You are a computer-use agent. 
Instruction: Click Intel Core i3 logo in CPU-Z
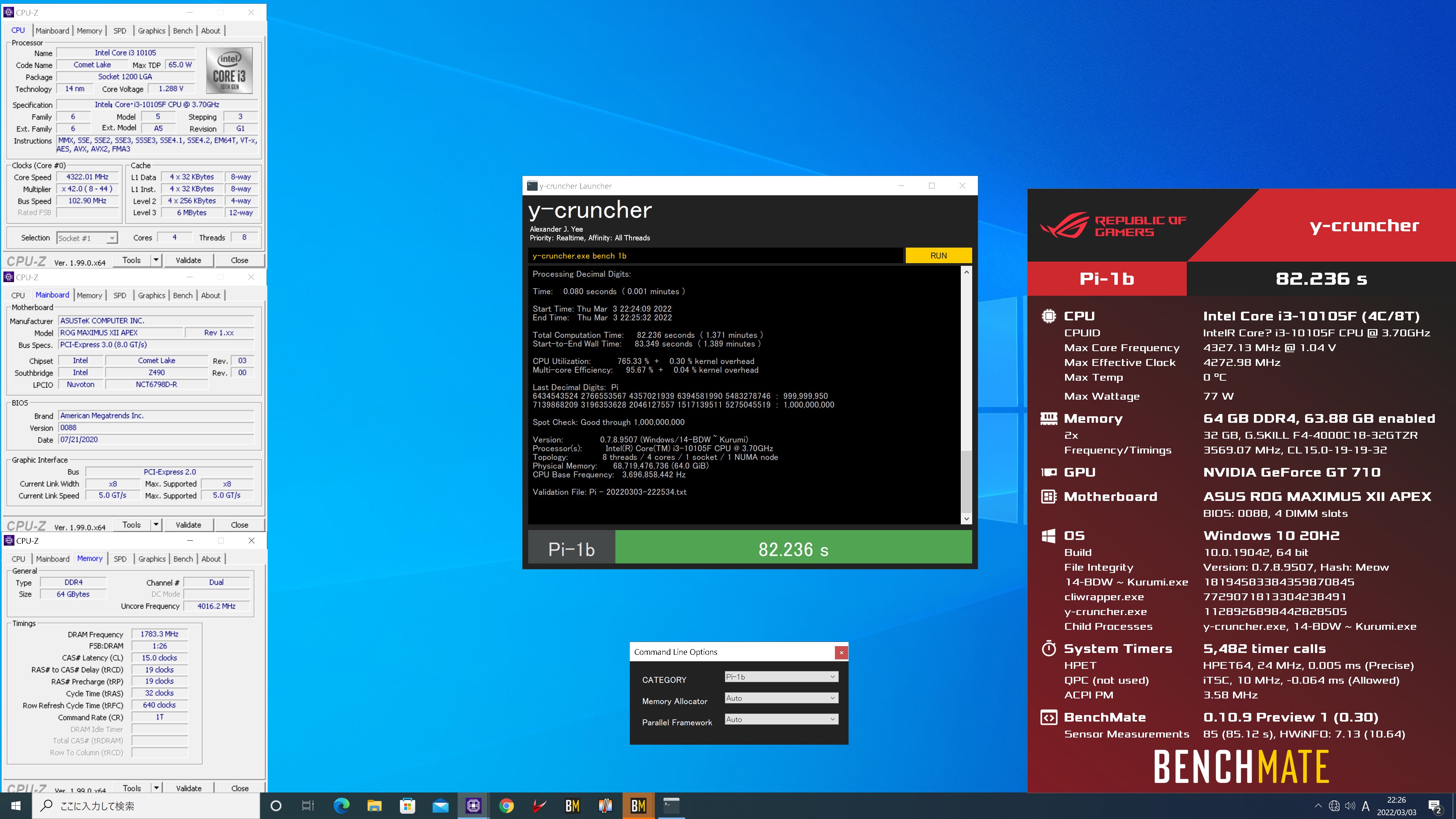[x=229, y=71]
